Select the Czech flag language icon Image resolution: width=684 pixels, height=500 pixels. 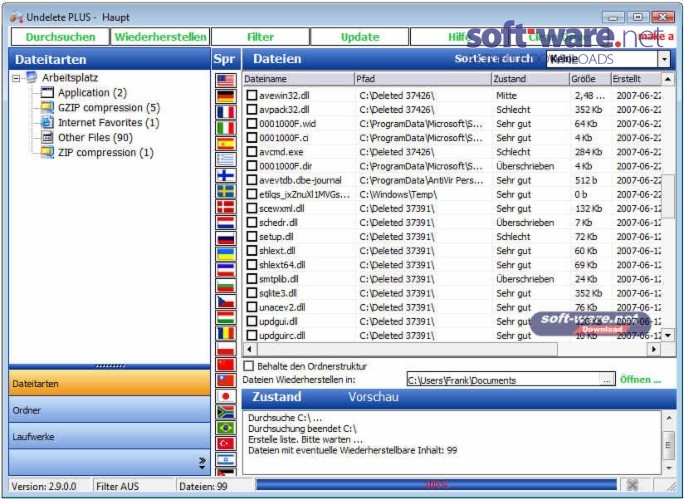point(226,301)
